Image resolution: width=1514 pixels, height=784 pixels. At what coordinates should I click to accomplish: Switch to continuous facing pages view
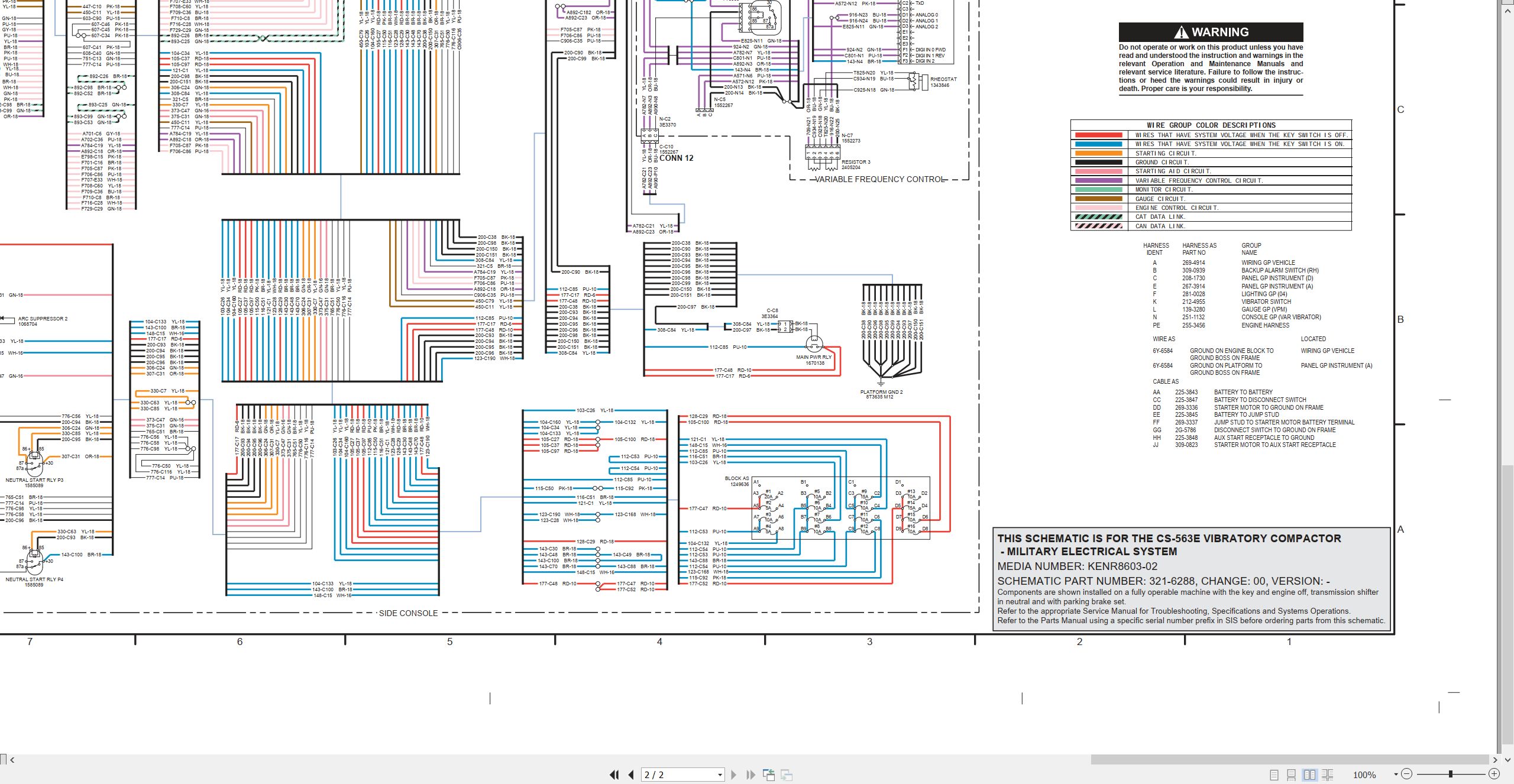(x=1328, y=775)
